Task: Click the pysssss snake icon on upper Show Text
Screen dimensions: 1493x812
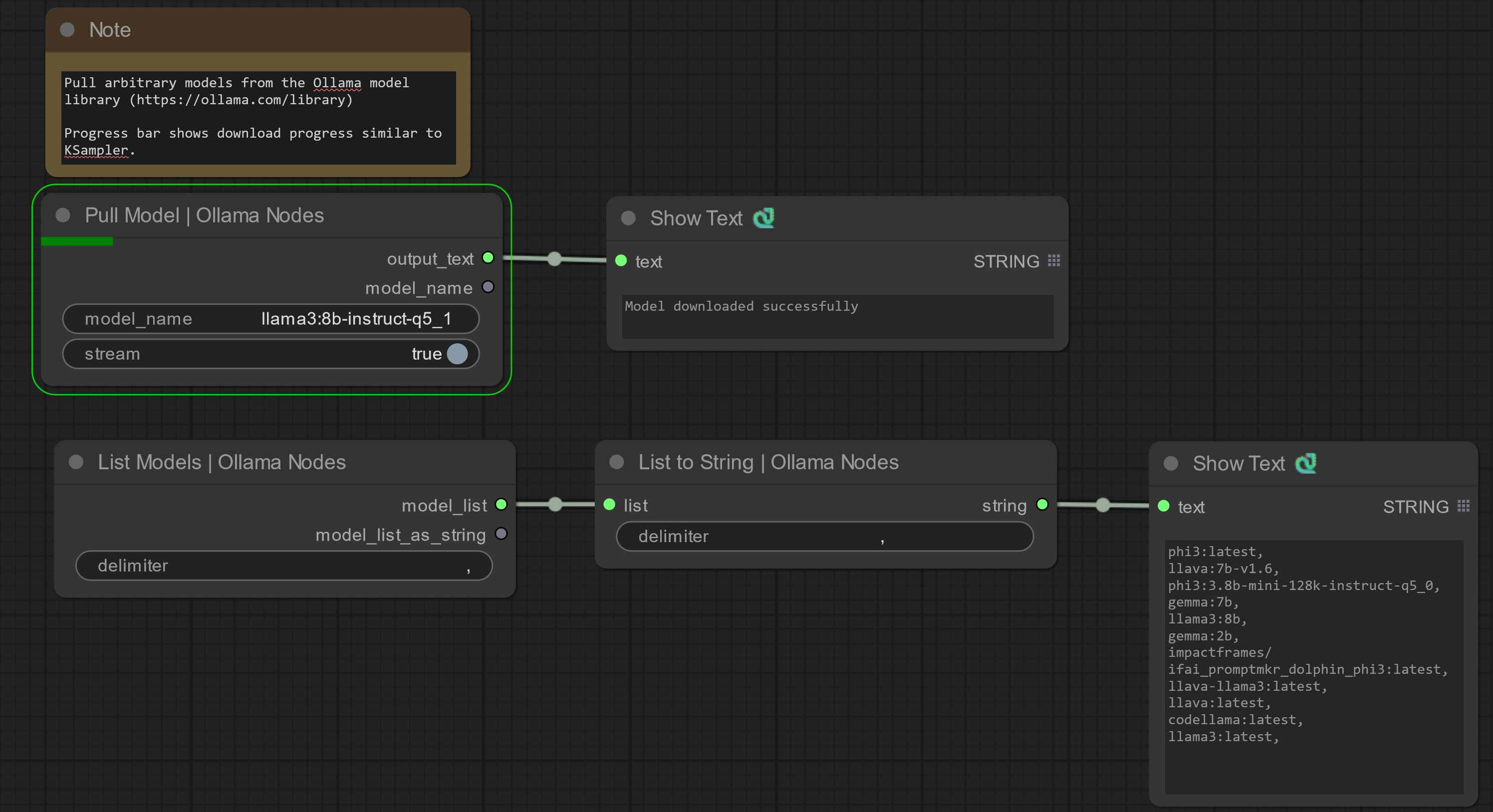Action: pos(763,218)
